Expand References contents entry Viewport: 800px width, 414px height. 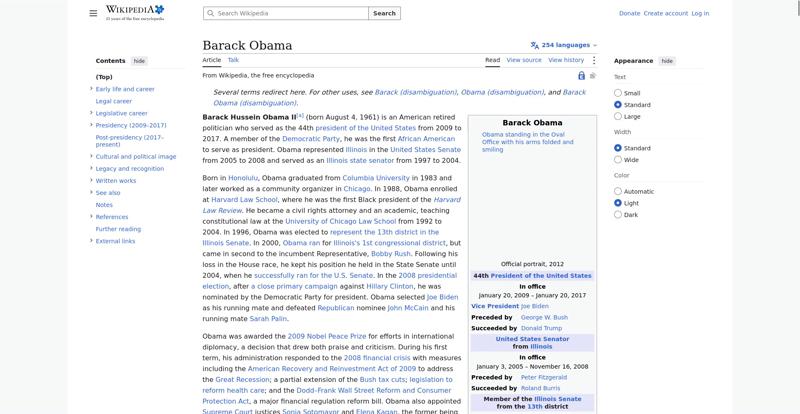tap(91, 216)
